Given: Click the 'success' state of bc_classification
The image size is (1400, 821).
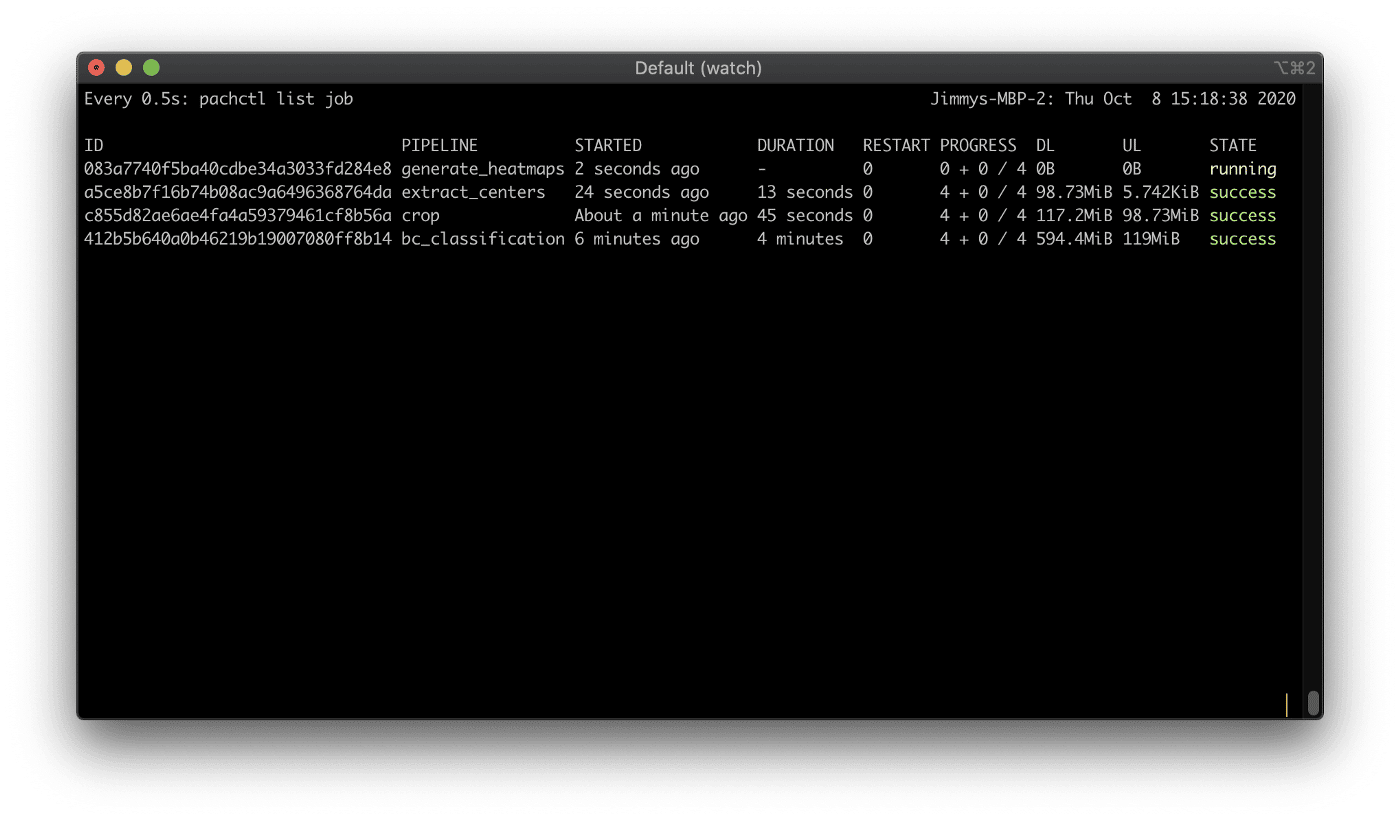Looking at the screenshot, I should [x=1243, y=239].
